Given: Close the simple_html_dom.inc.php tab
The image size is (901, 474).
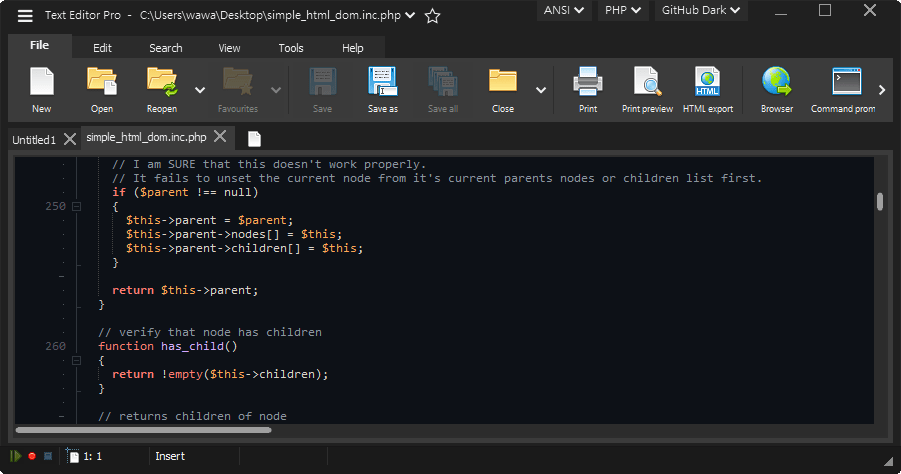Looking at the screenshot, I should [x=220, y=136].
